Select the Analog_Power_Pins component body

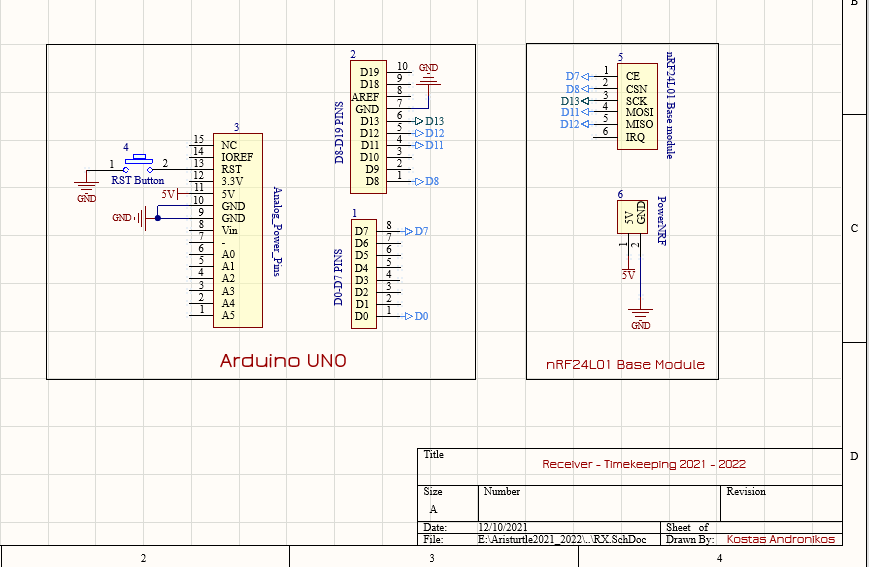click(x=238, y=230)
